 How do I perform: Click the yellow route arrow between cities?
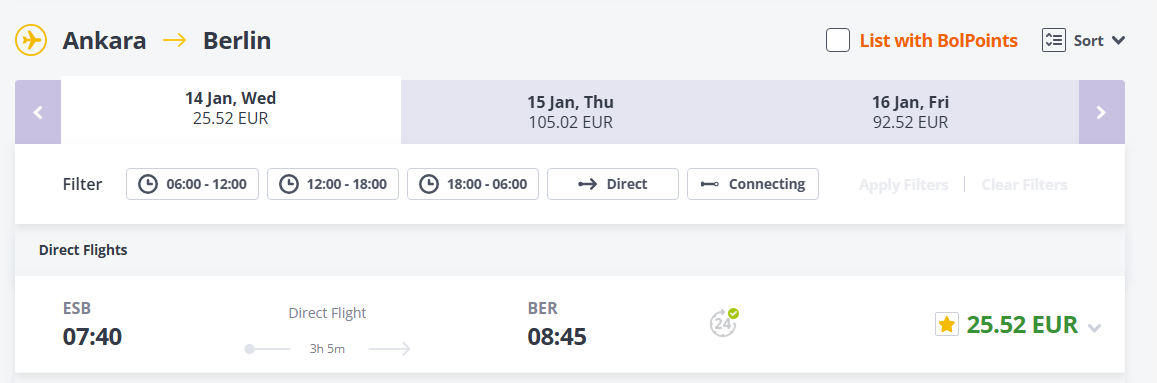pyautogui.click(x=175, y=40)
